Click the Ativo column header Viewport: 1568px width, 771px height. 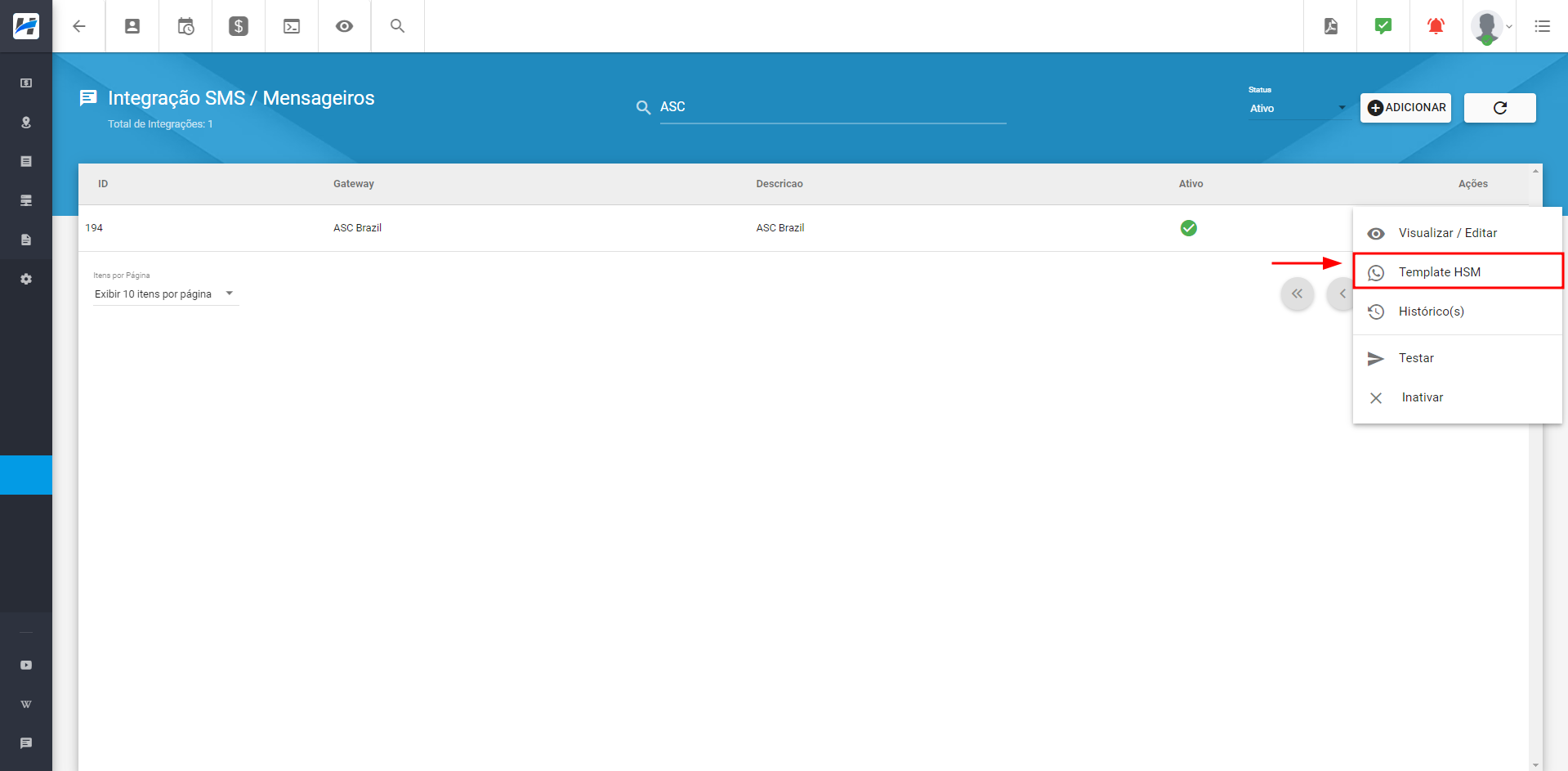click(1191, 184)
